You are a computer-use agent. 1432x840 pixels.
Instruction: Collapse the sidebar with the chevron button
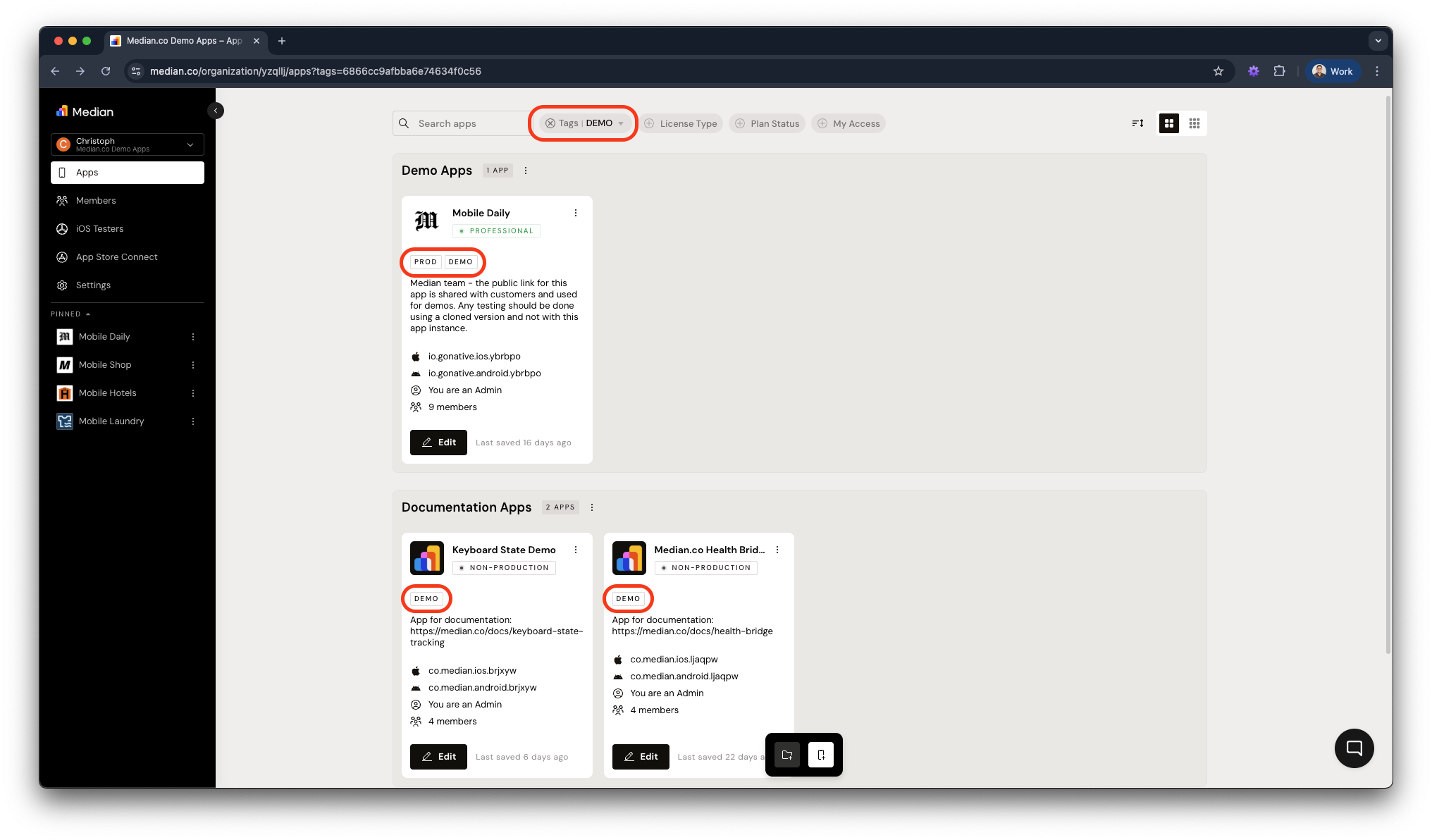pos(216,111)
